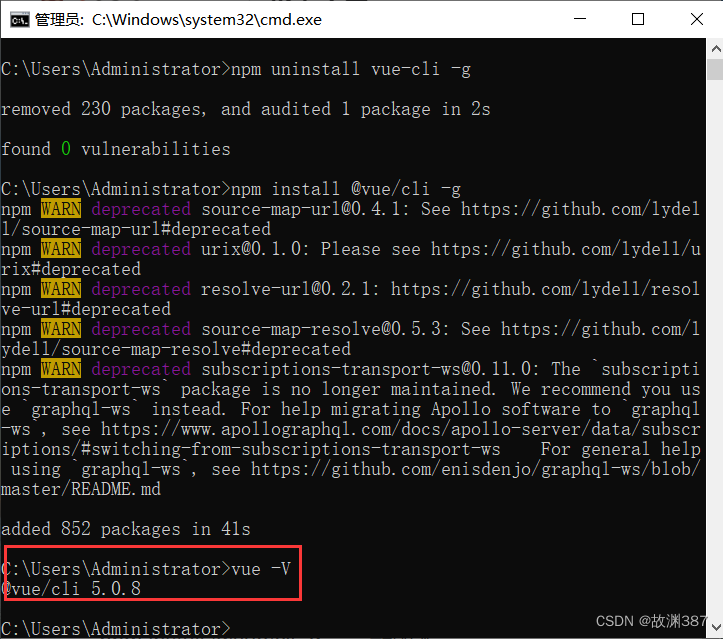Click 'deprecated' word before resolve-url@0.2.1
The height and width of the screenshot is (639, 723).
(x=141, y=289)
